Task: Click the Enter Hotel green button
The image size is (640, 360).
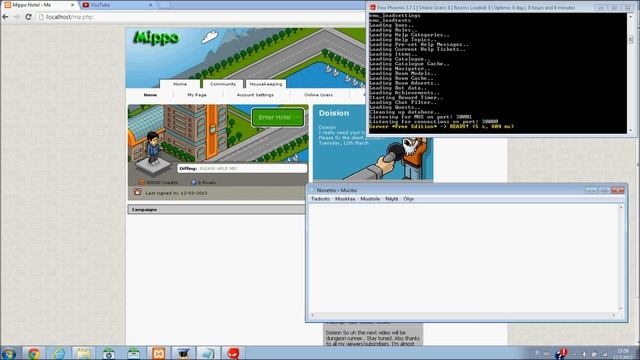Action: (x=278, y=117)
